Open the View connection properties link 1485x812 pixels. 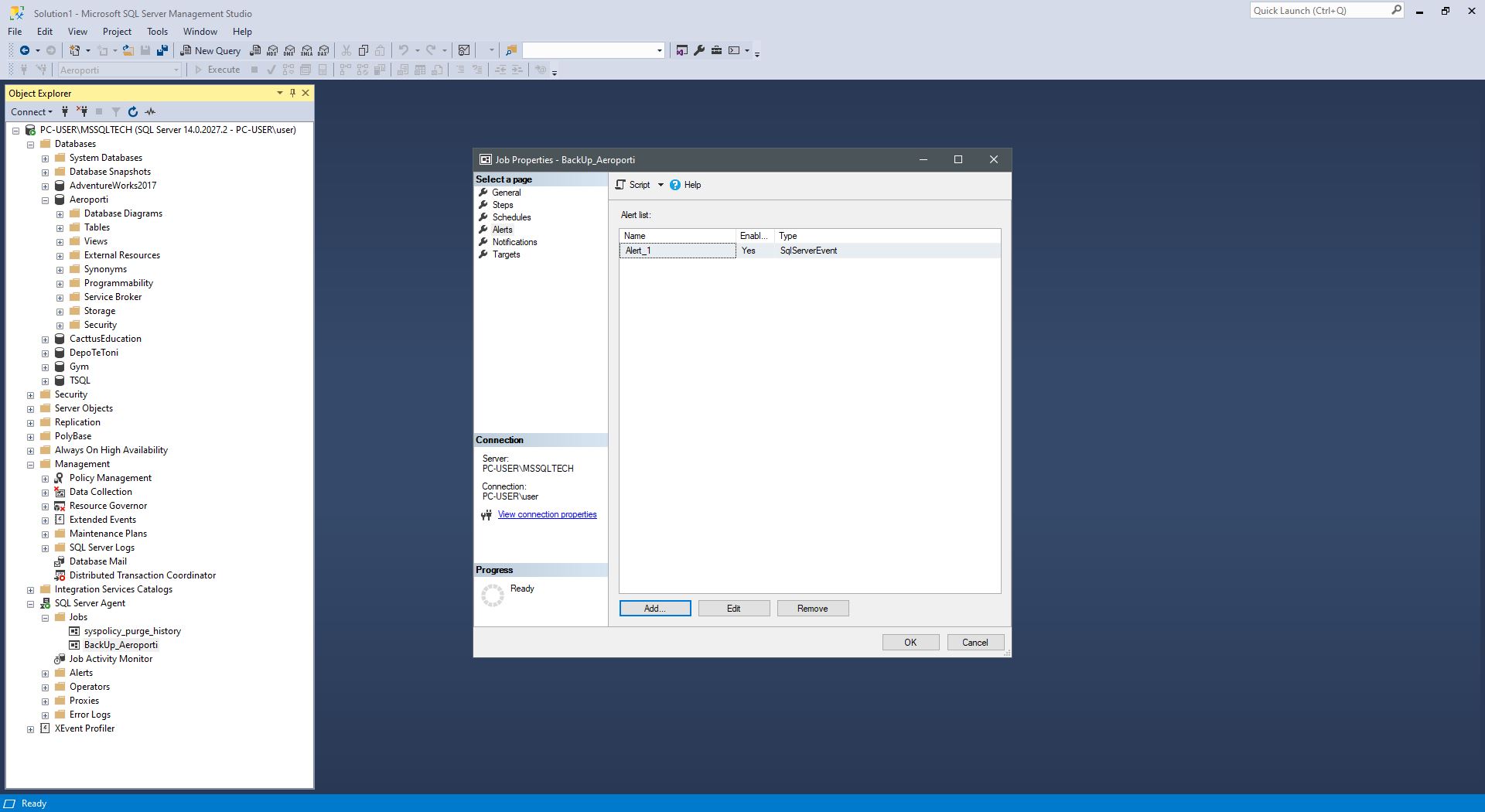tap(547, 514)
